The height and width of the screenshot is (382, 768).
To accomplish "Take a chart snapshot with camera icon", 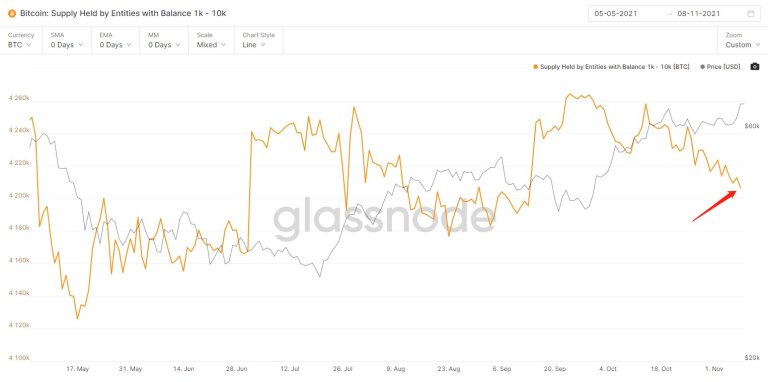I will pos(754,67).
